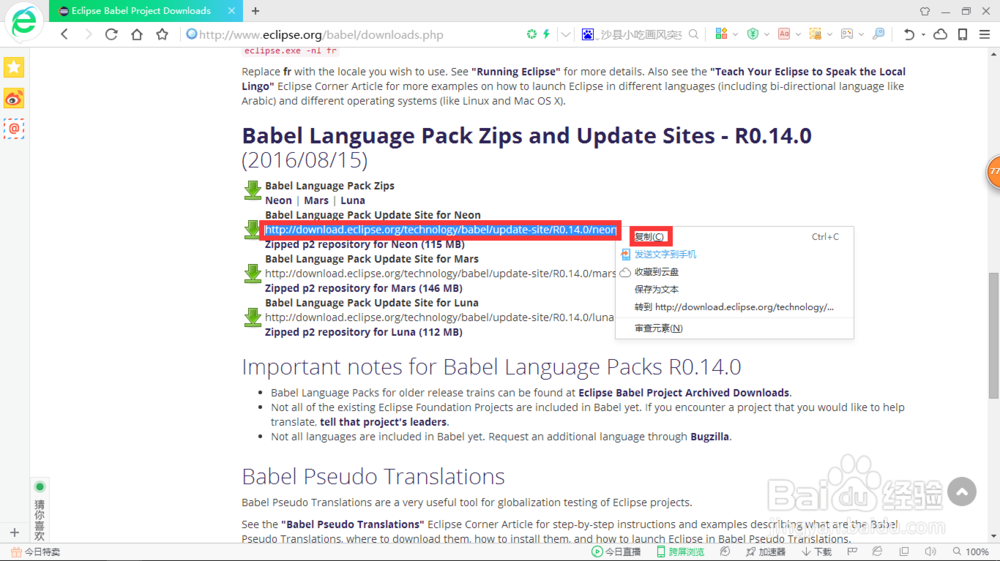1000x561 pixels.
Task: Select 发送文字到手机 in context menu
Action: tap(735, 254)
